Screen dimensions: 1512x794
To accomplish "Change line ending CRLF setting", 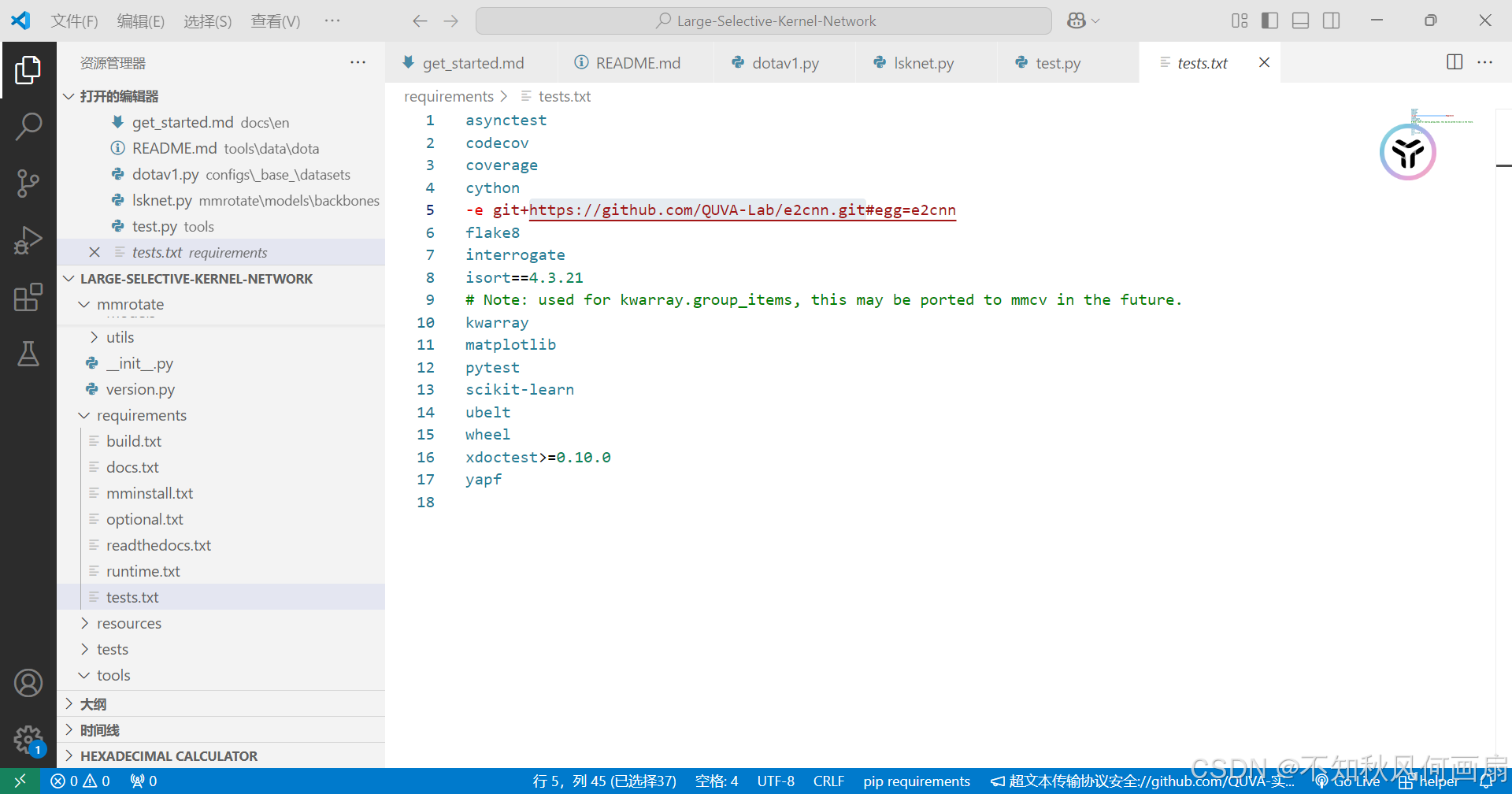I will pos(828,781).
